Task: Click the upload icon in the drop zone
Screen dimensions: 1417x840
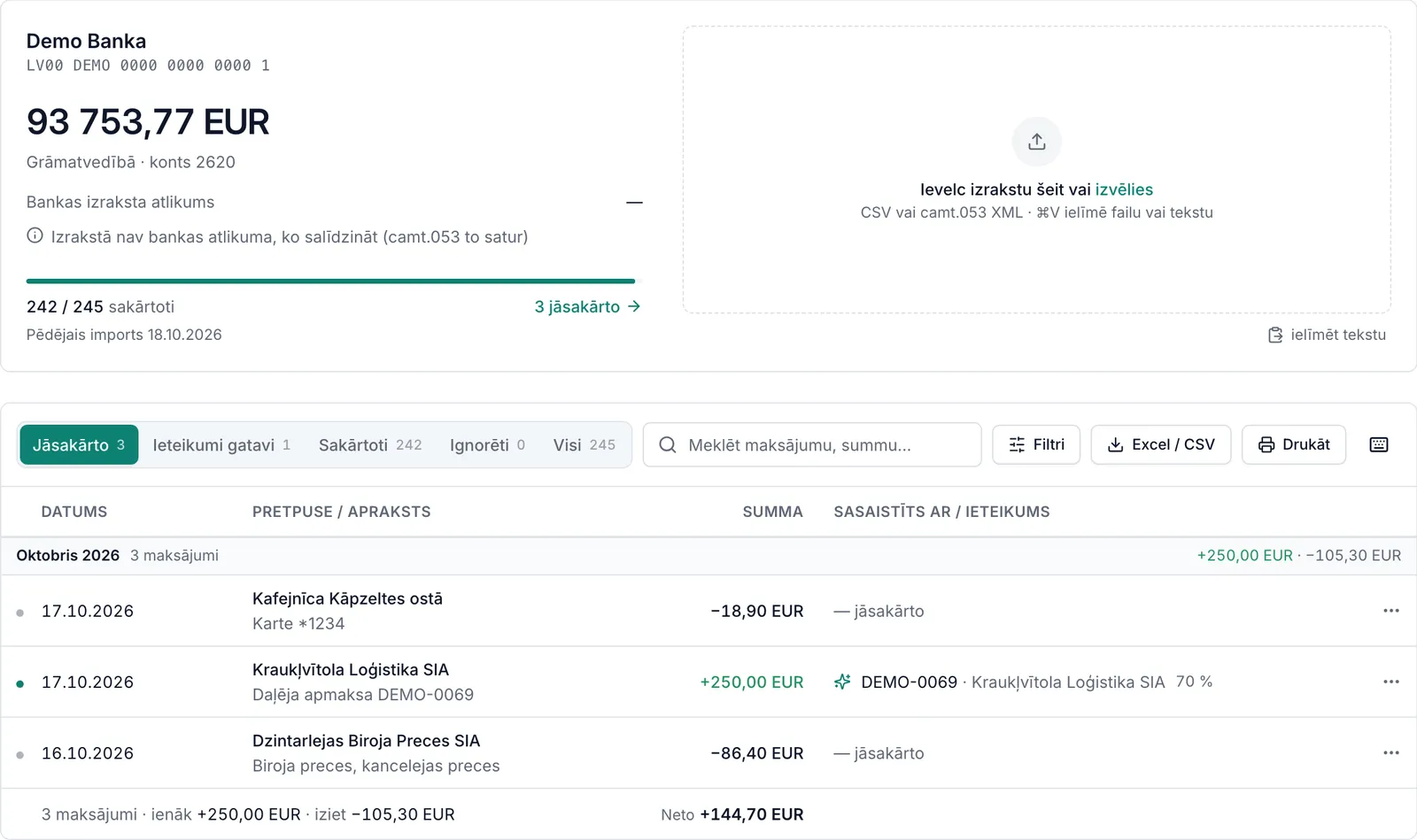Action: 1036,142
